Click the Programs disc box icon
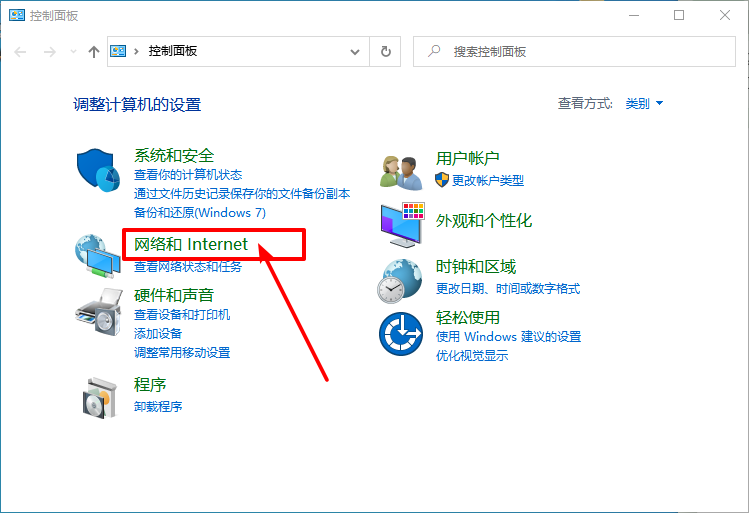 point(99,397)
